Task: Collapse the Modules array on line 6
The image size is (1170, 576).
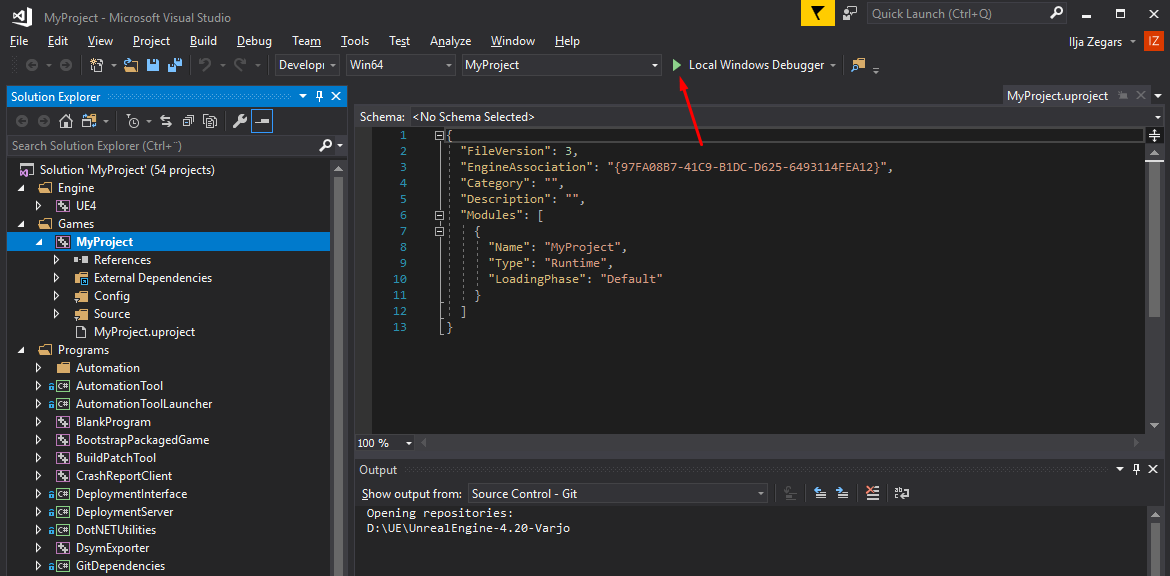Action: tap(439, 215)
